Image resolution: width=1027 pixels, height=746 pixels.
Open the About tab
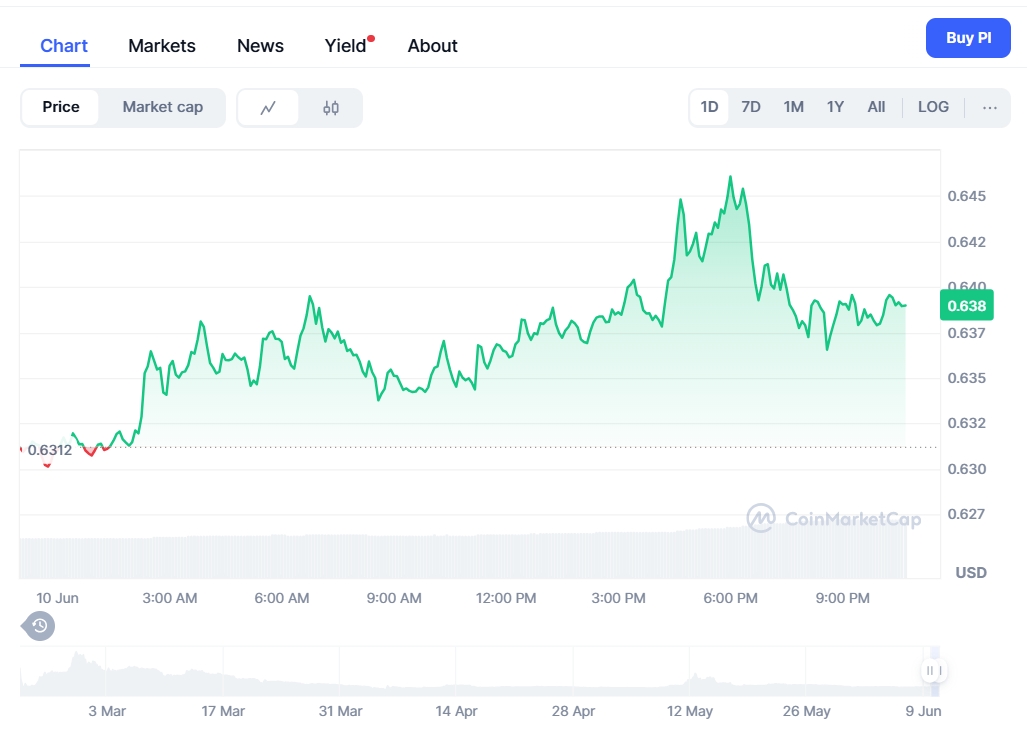pyautogui.click(x=432, y=46)
